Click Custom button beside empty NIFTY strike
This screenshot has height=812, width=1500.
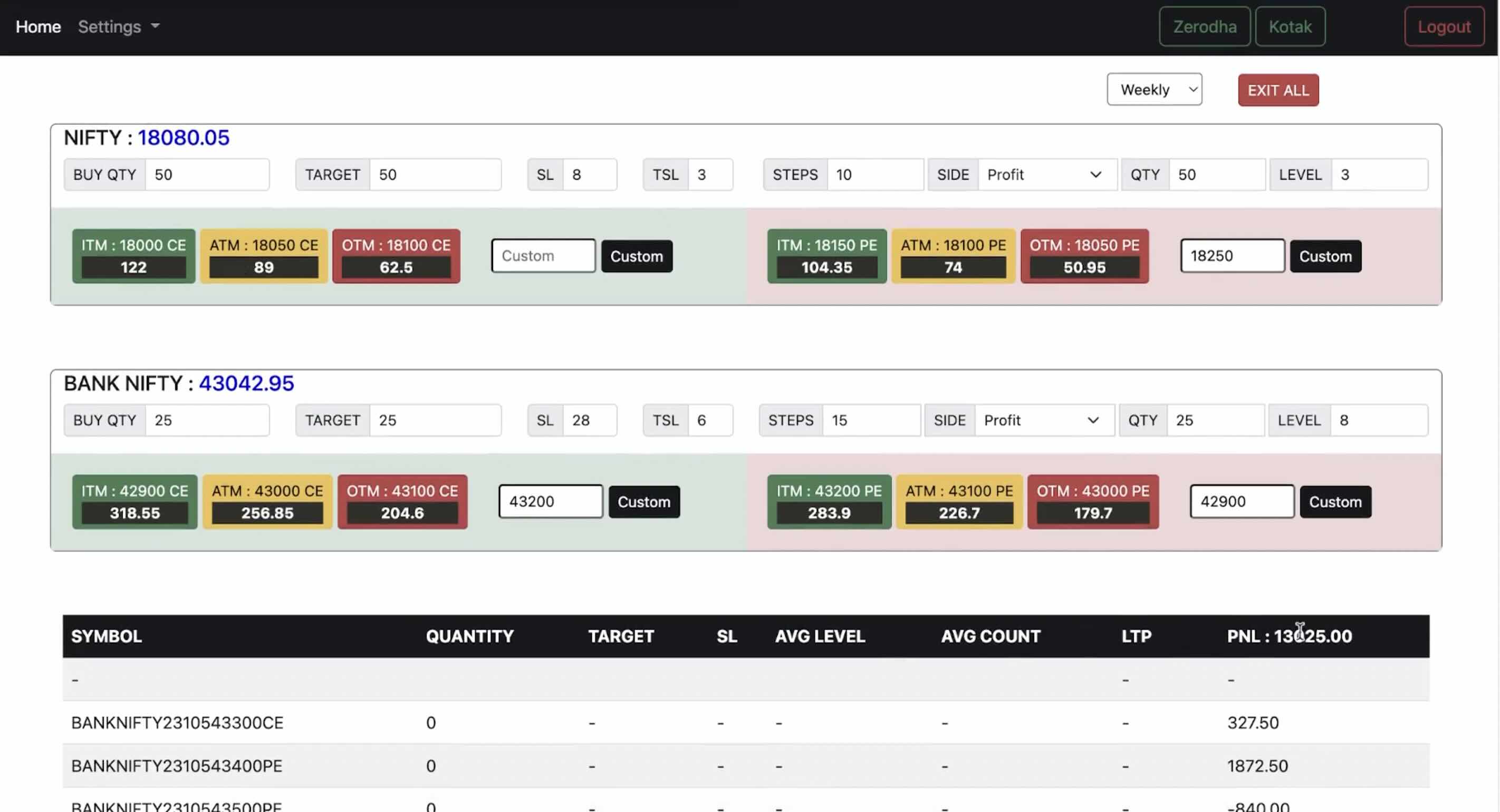point(637,256)
